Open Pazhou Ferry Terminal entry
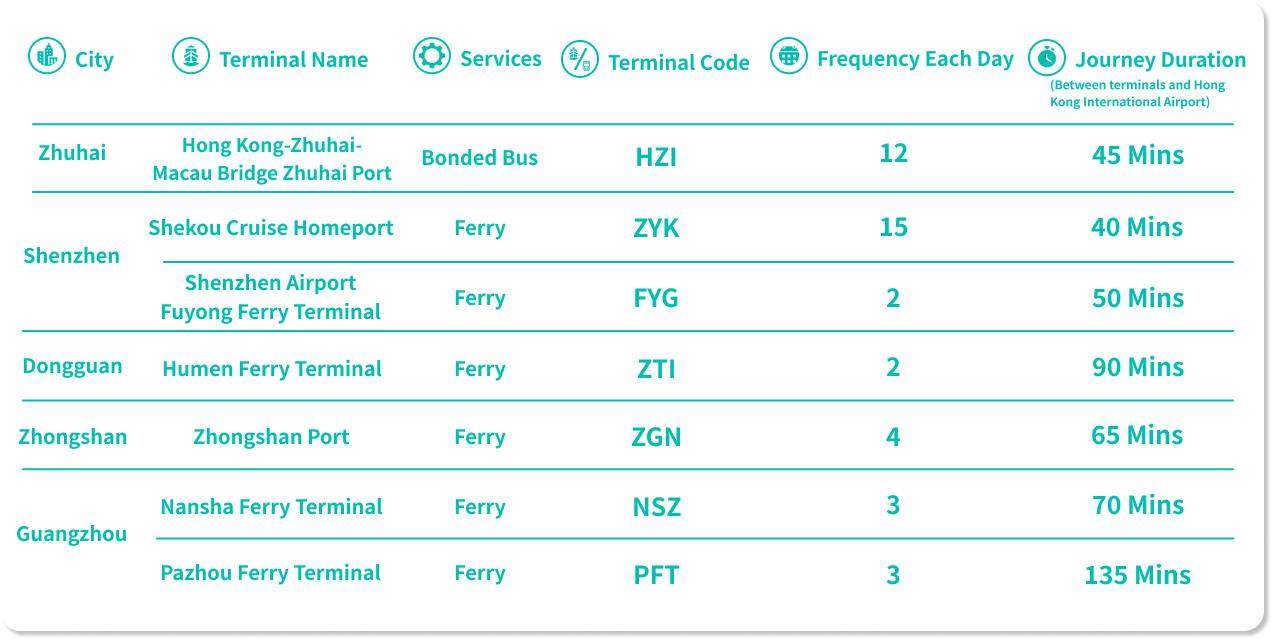This screenshot has height=639, width=1272. (x=270, y=573)
